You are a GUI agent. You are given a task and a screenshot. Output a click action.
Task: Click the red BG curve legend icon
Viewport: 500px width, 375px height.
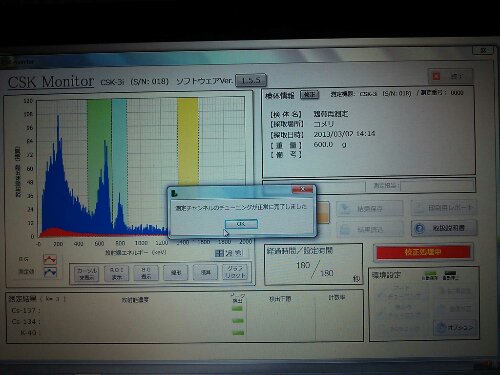click(x=50, y=259)
